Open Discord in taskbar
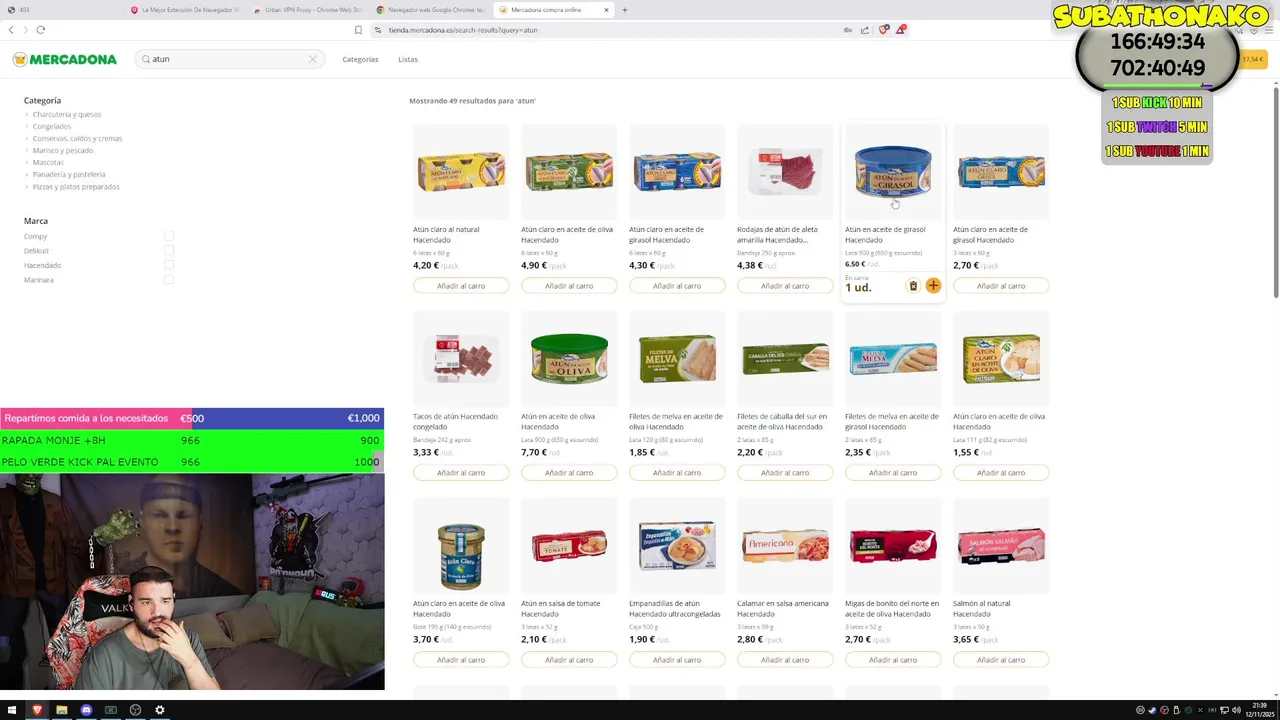This screenshot has height=720, width=1280. pyautogui.click(x=86, y=710)
